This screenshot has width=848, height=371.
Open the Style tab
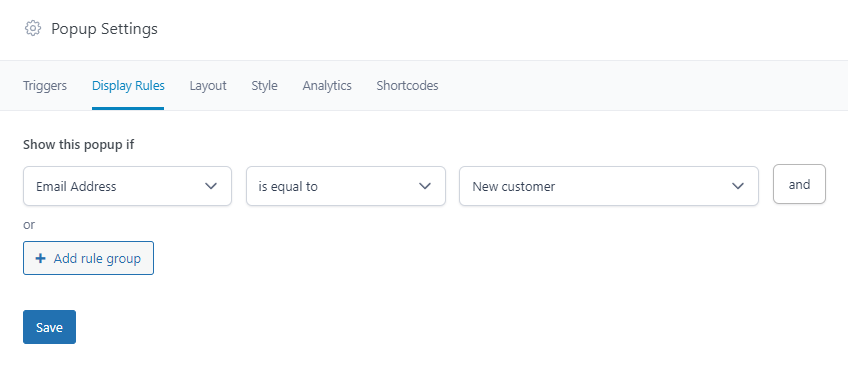coord(264,85)
